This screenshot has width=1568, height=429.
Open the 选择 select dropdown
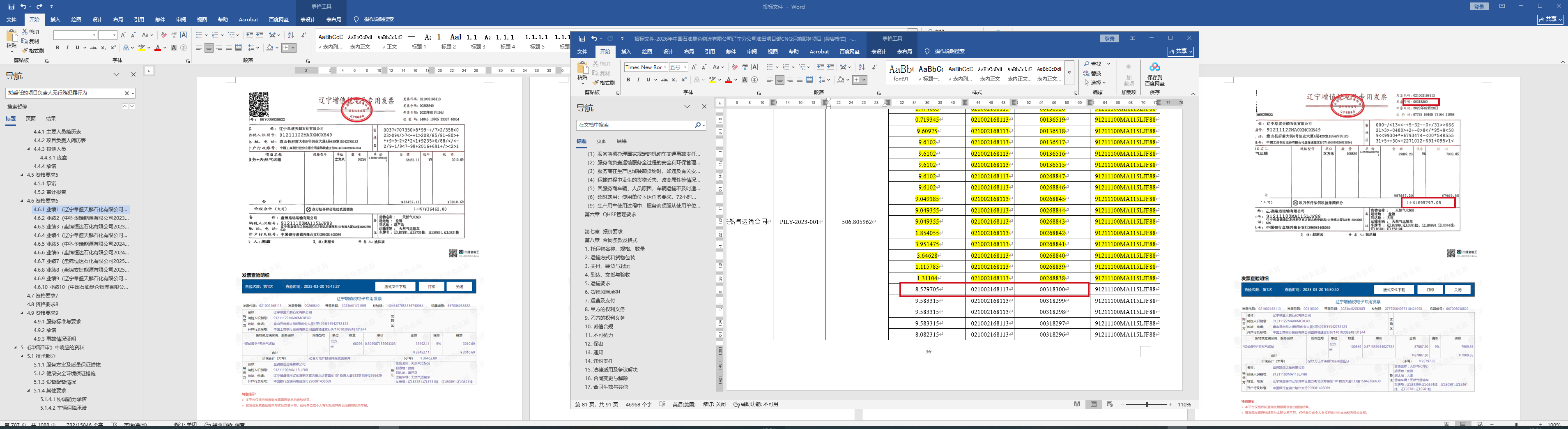click(1094, 83)
